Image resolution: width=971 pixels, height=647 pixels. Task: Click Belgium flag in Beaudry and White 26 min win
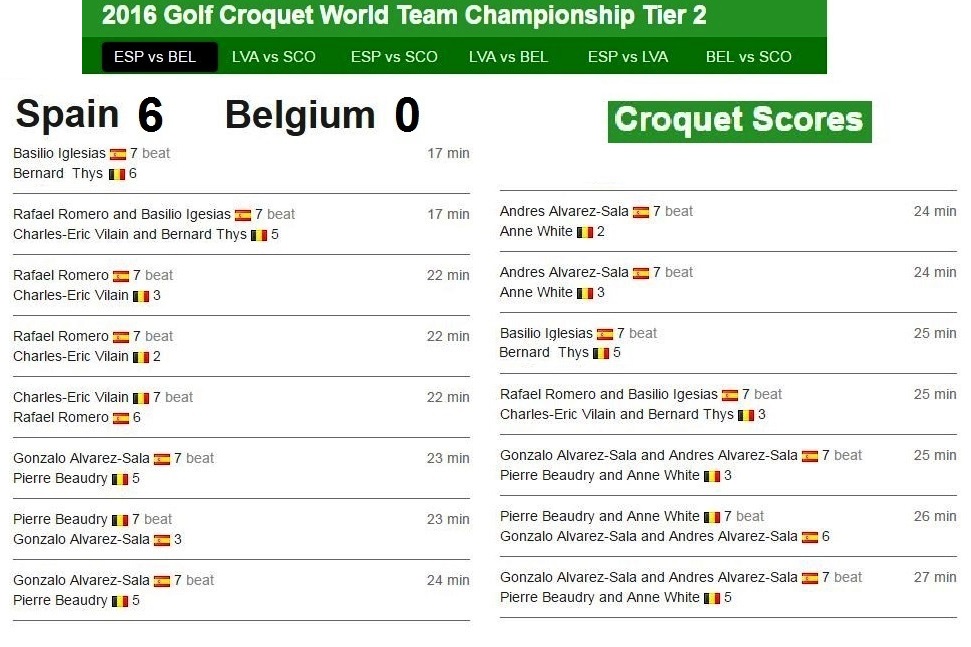(x=712, y=517)
